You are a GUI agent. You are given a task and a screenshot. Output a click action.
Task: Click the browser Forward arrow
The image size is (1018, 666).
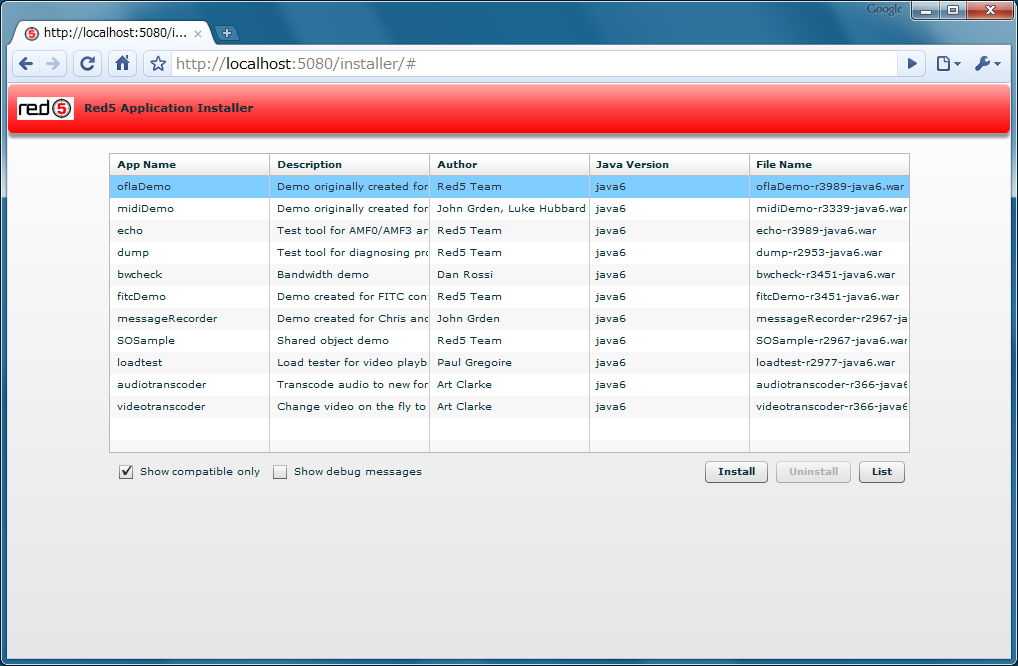point(53,64)
